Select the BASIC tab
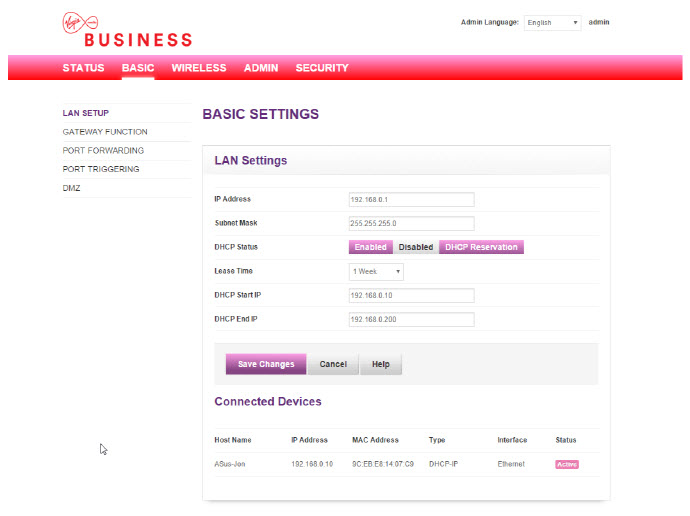Viewport: 690px width, 516px height. coord(138,68)
